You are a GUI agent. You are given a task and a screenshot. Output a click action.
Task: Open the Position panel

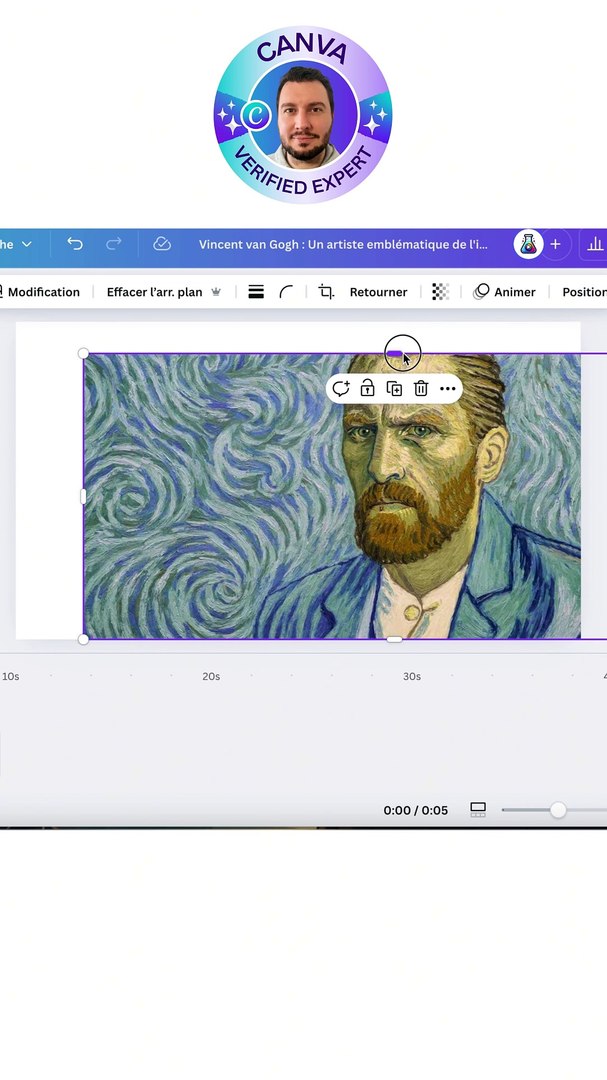coord(584,292)
